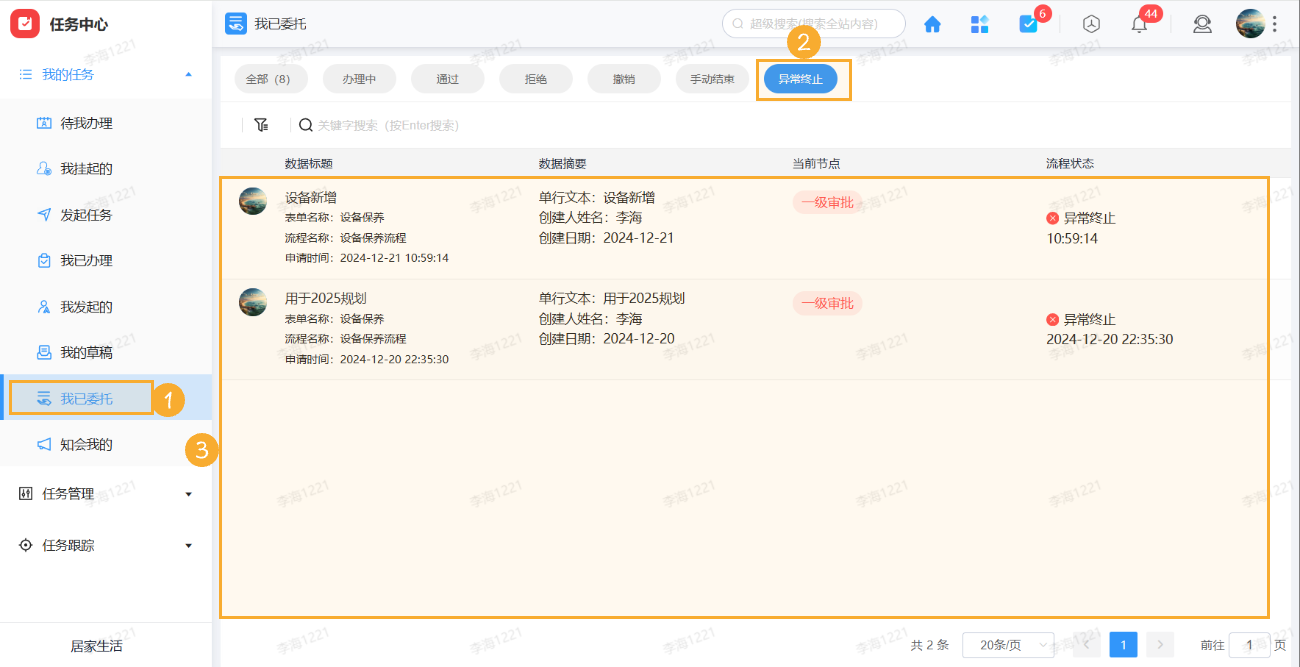Switch to the 通过 filter tab

point(447,78)
